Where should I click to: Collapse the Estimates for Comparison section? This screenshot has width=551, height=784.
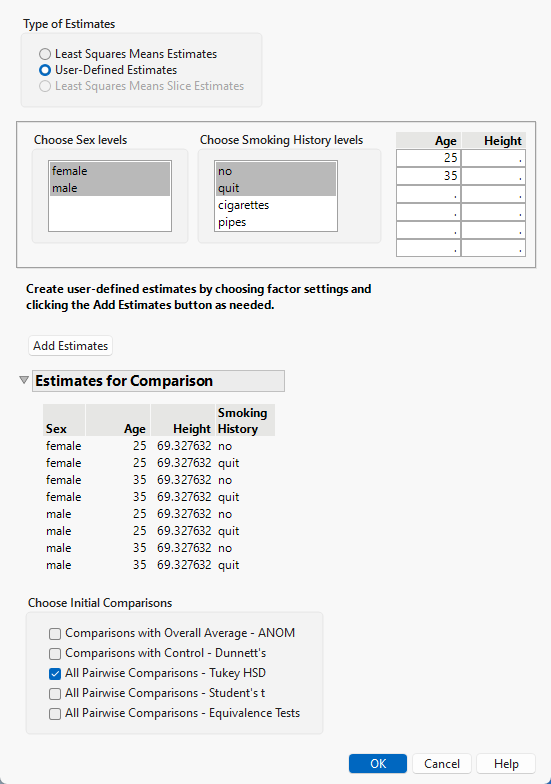pyautogui.click(x=24, y=380)
